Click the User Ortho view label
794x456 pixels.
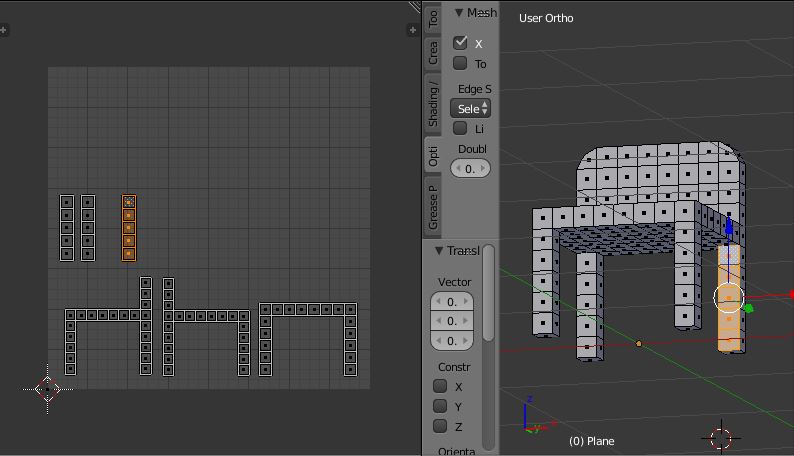tap(546, 18)
